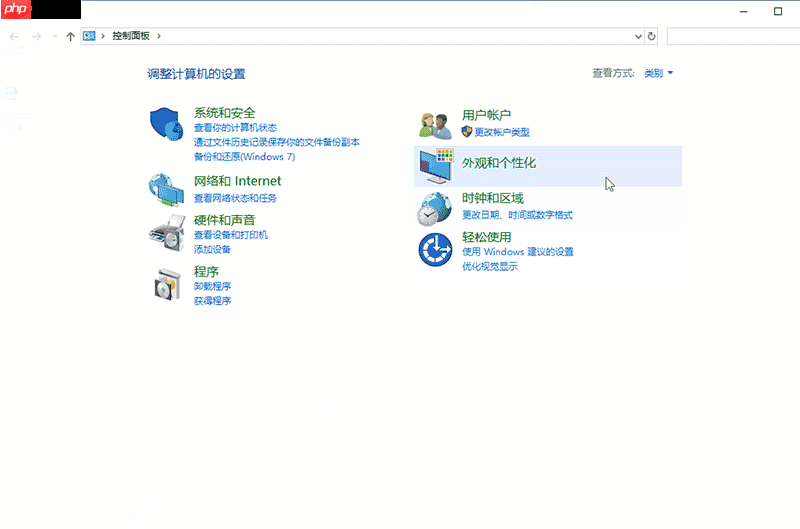Screen dimensions: 800x529
Task: Open the Hardware and Sound printer icon
Action: coord(166,233)
